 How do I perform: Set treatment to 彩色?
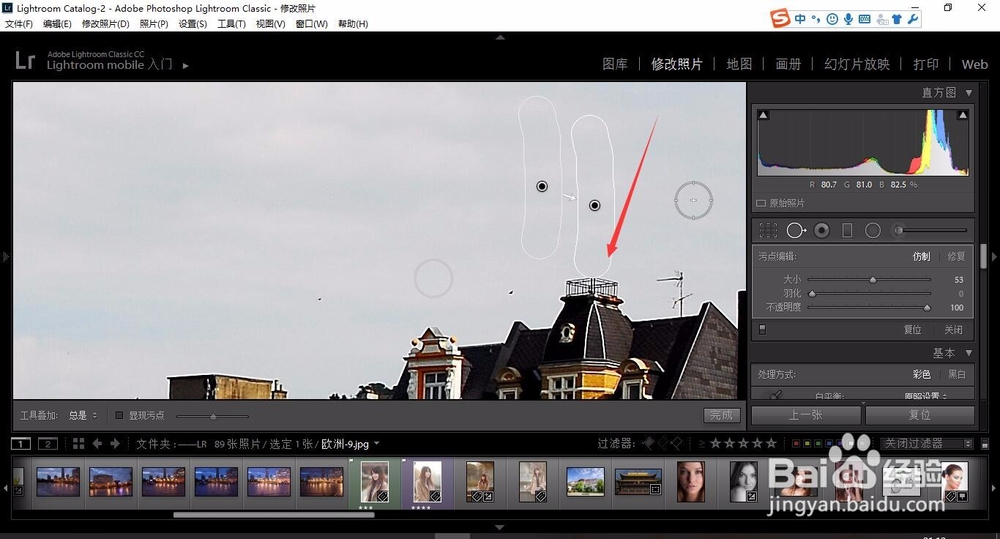pos(922,374)
